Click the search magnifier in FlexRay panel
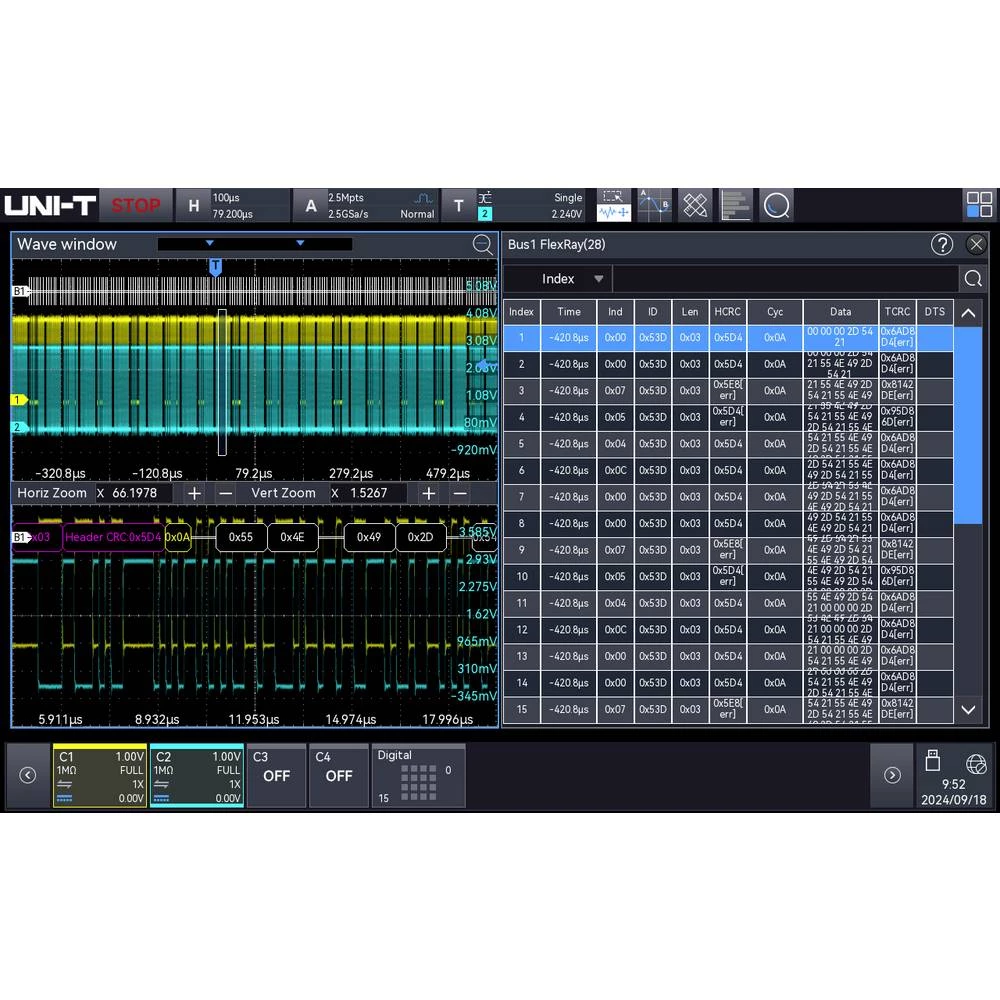This screenshot has height=1000, width=1000. (x=973, y=279)
